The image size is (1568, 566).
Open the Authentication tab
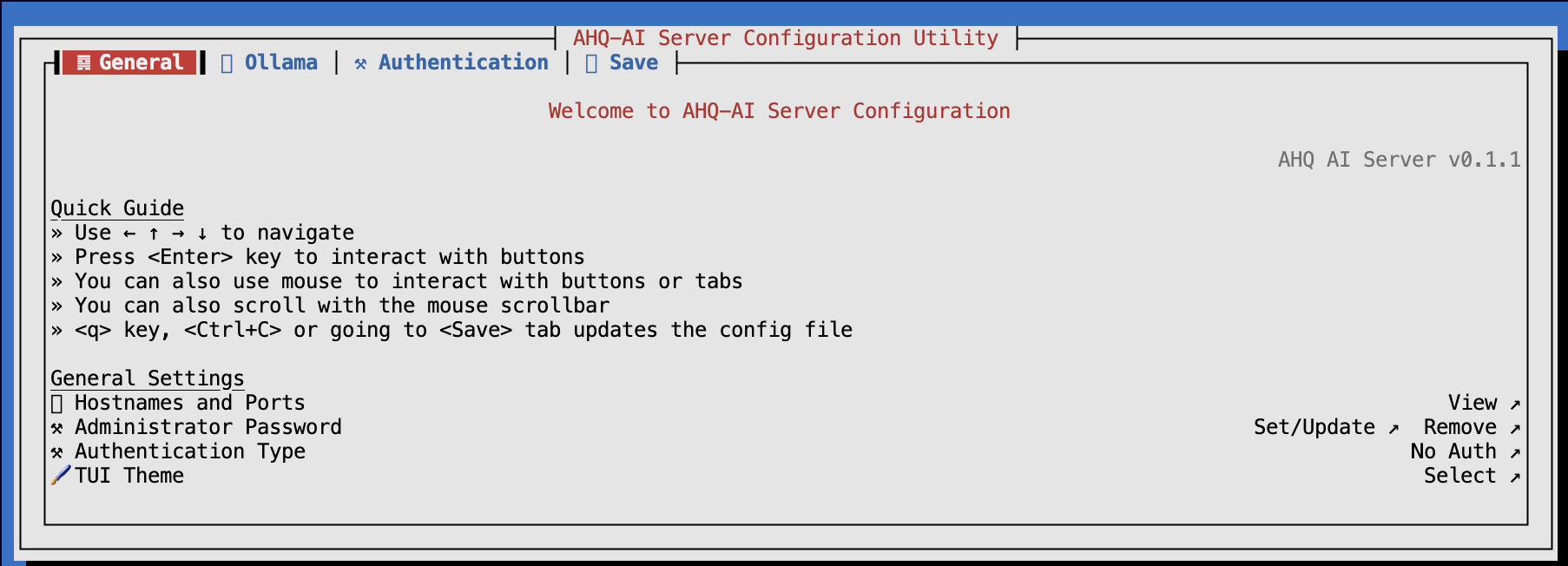pos(463,63)
